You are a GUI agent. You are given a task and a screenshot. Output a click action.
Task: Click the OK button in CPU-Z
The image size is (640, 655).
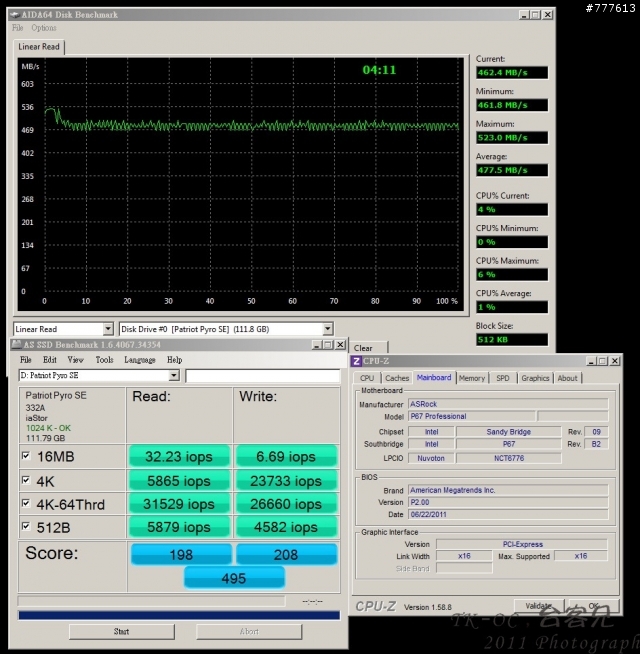(594, 606)
